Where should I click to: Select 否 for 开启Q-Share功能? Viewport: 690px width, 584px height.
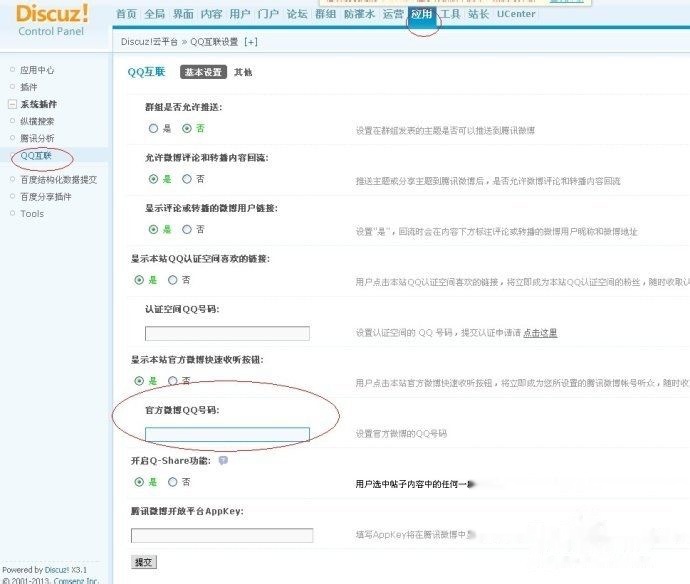[173, 482]
